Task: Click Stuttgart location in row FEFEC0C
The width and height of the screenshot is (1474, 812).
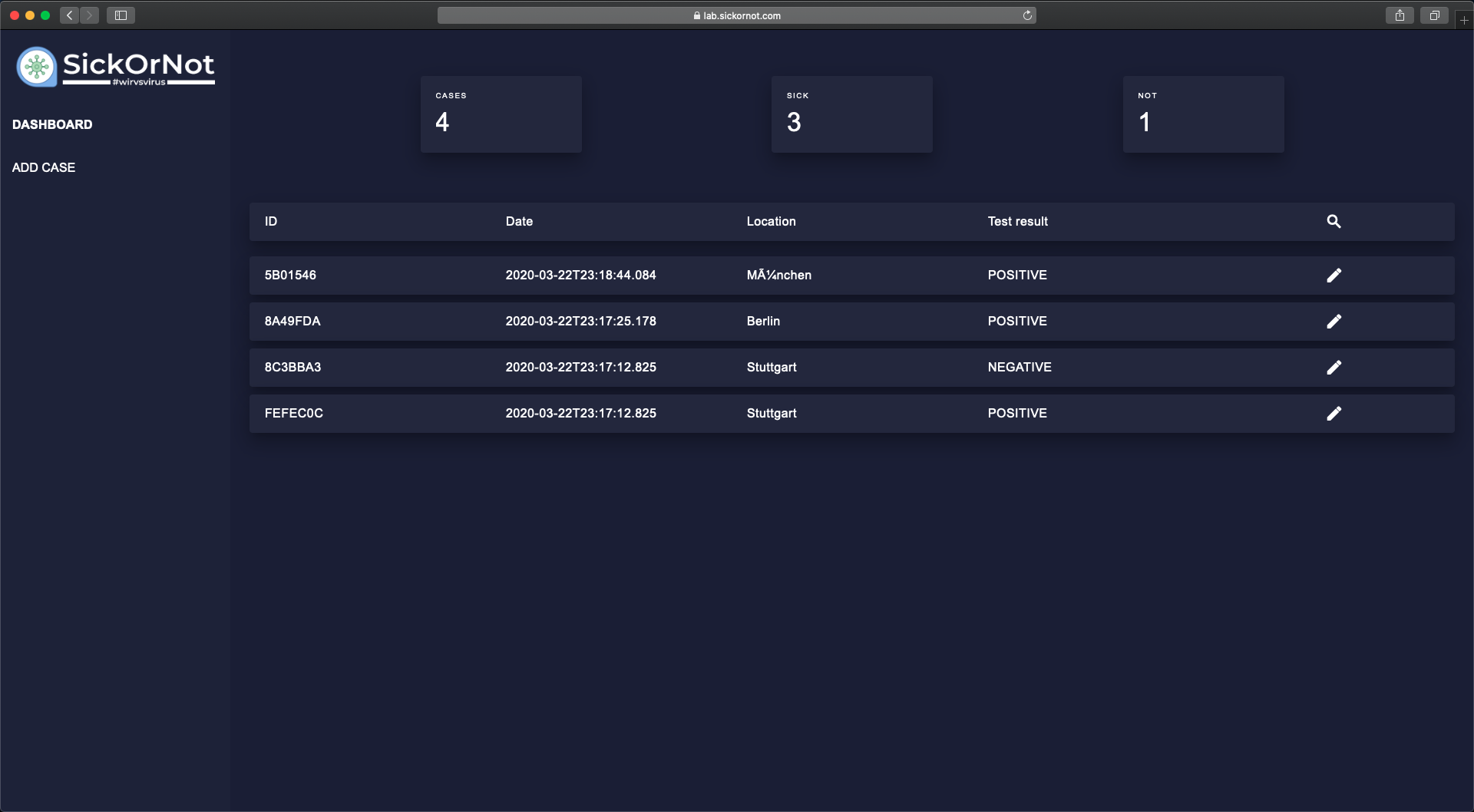Action: click(772, 413)
